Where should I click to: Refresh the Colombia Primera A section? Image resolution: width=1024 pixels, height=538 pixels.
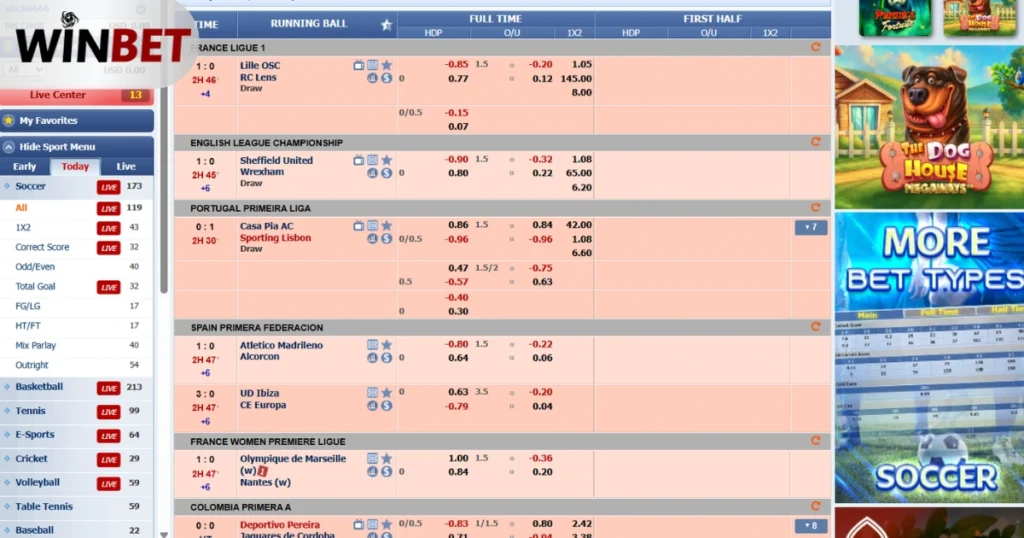[816, 506]
